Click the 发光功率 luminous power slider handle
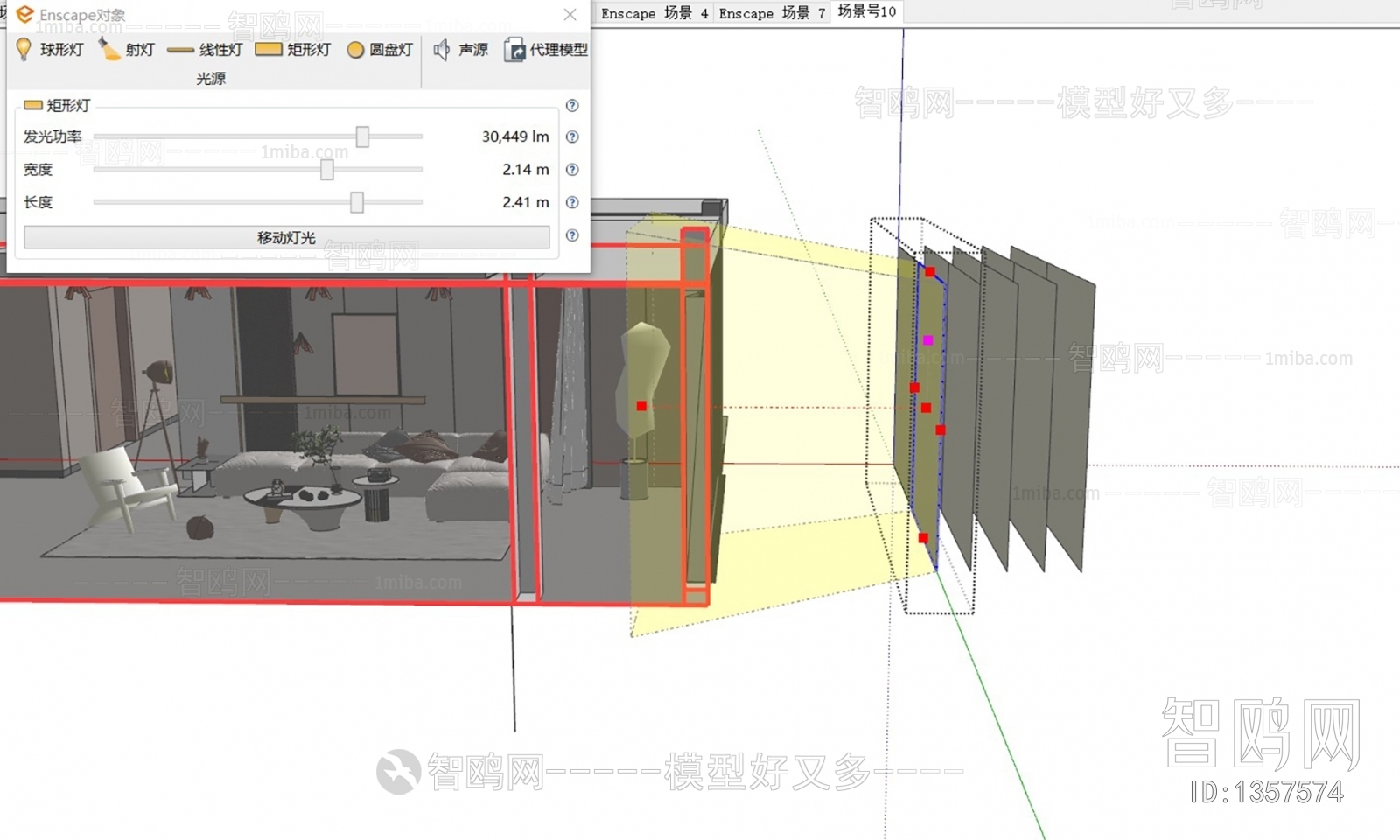Screen dimensions: 1400x840 (x=362, y=136)
